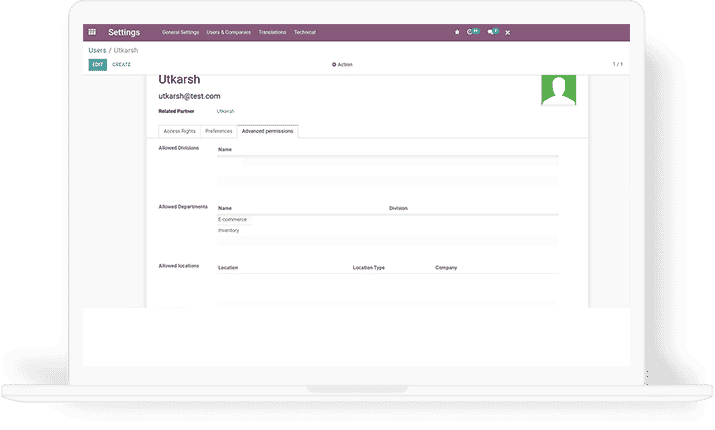Open the General Settings menu

(181, 32)
